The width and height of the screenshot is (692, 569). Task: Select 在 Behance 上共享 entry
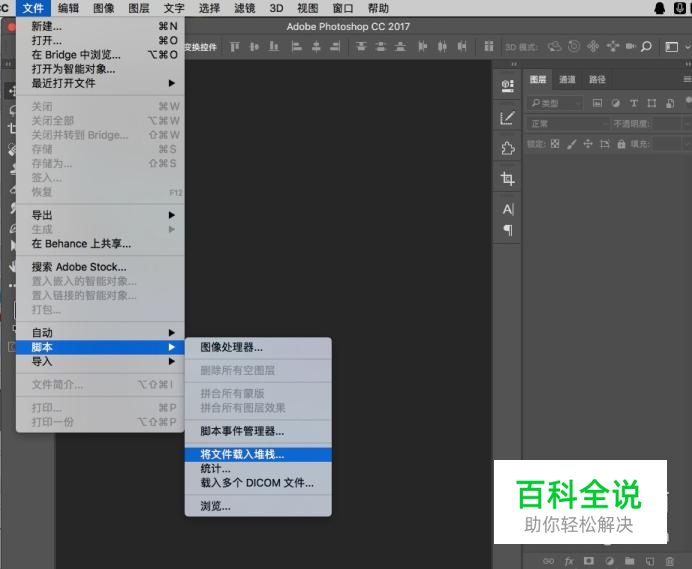(100, 244)
